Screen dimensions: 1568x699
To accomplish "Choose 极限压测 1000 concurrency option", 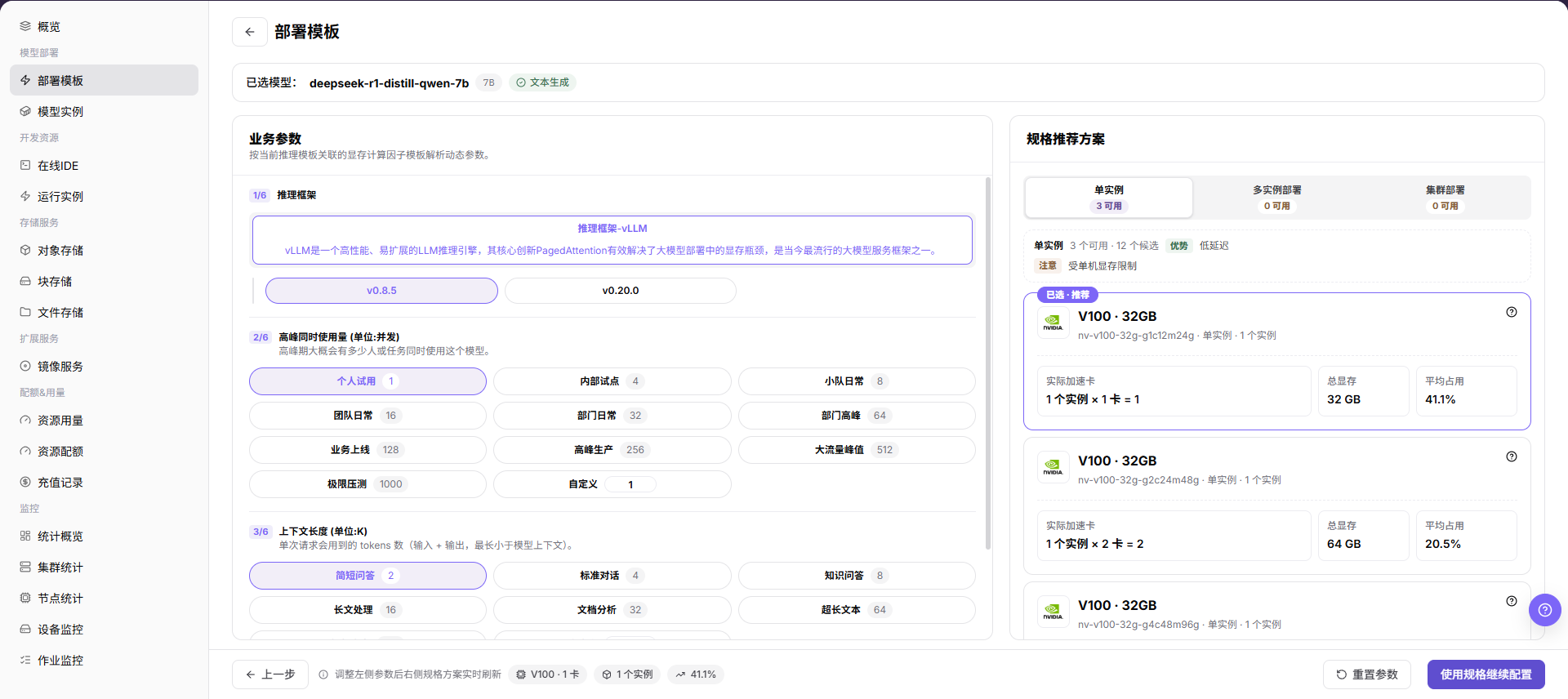I will pos(367,484).
